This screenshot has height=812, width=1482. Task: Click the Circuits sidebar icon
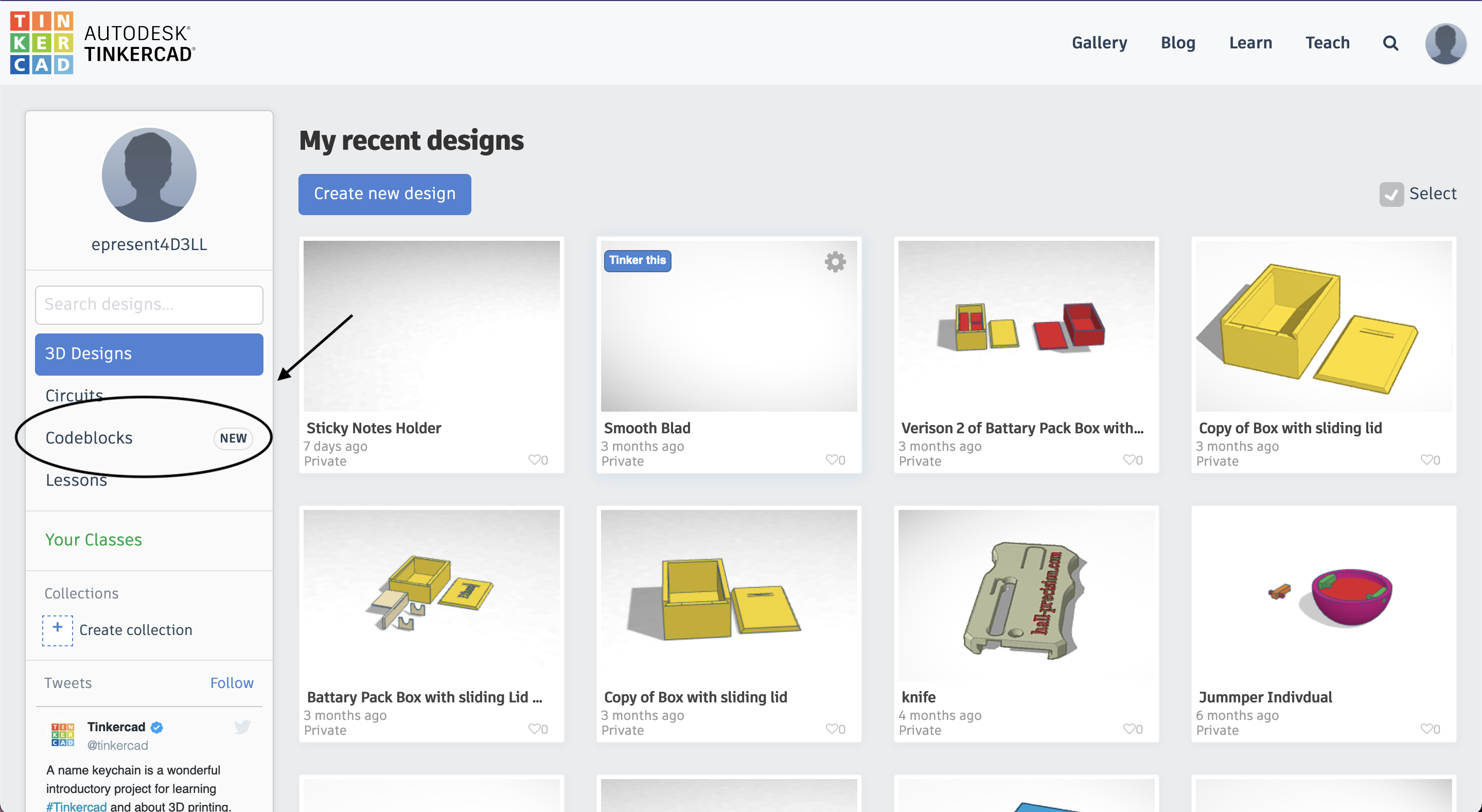click(74, 394)
